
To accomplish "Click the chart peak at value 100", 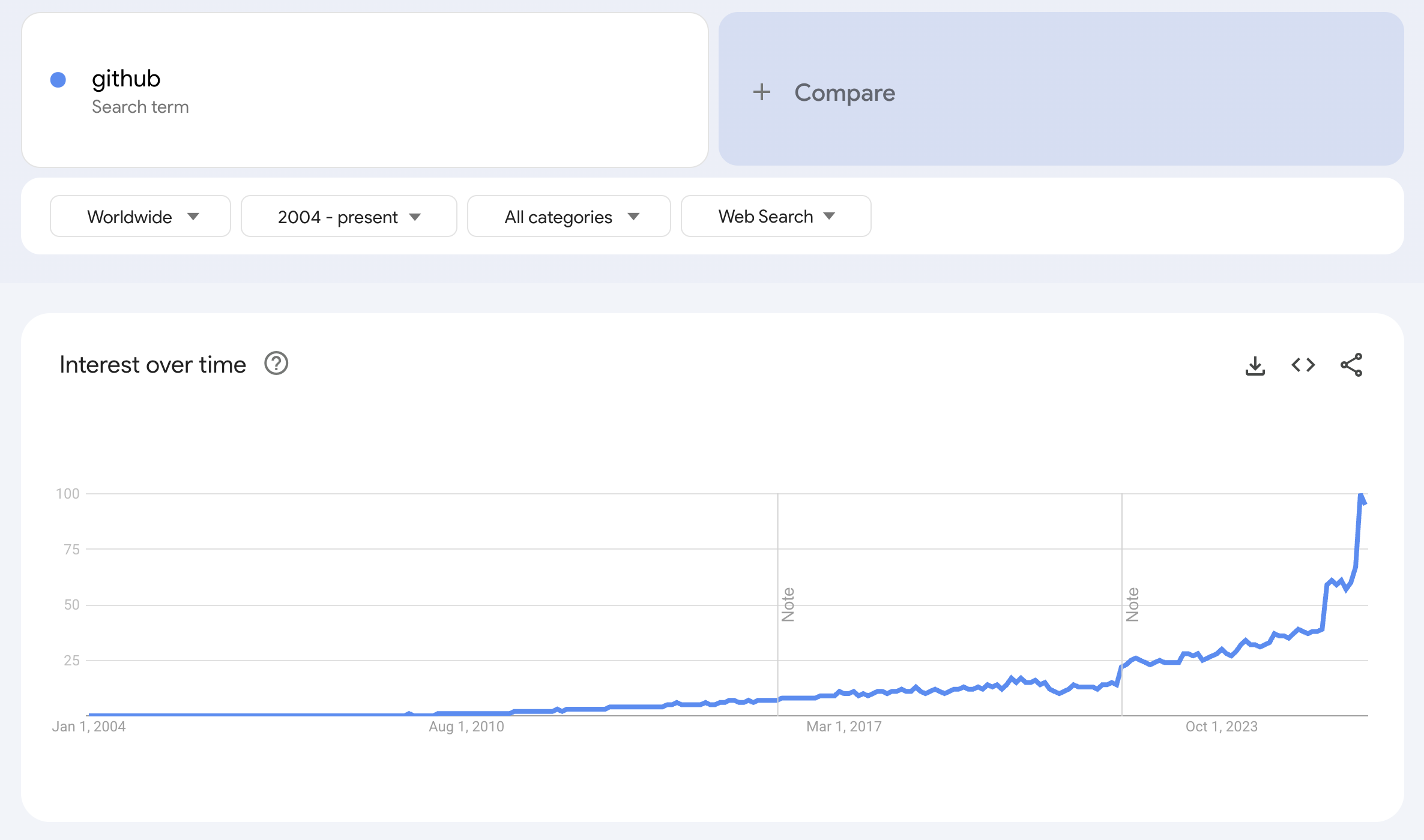I will tap(1361, 495).
